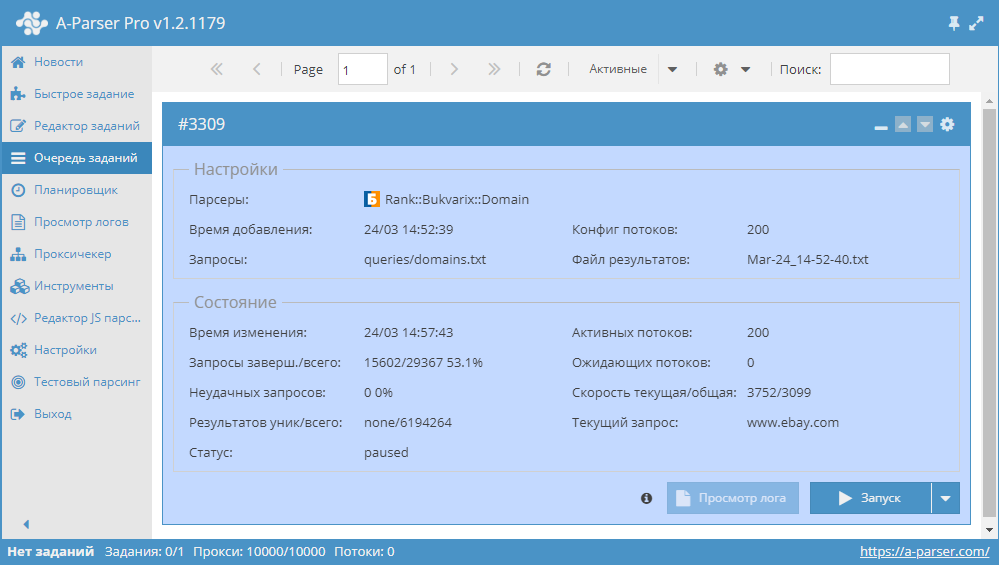Click the toolbar gear icon
The image size is (999, 565).
tap(721, 69)
